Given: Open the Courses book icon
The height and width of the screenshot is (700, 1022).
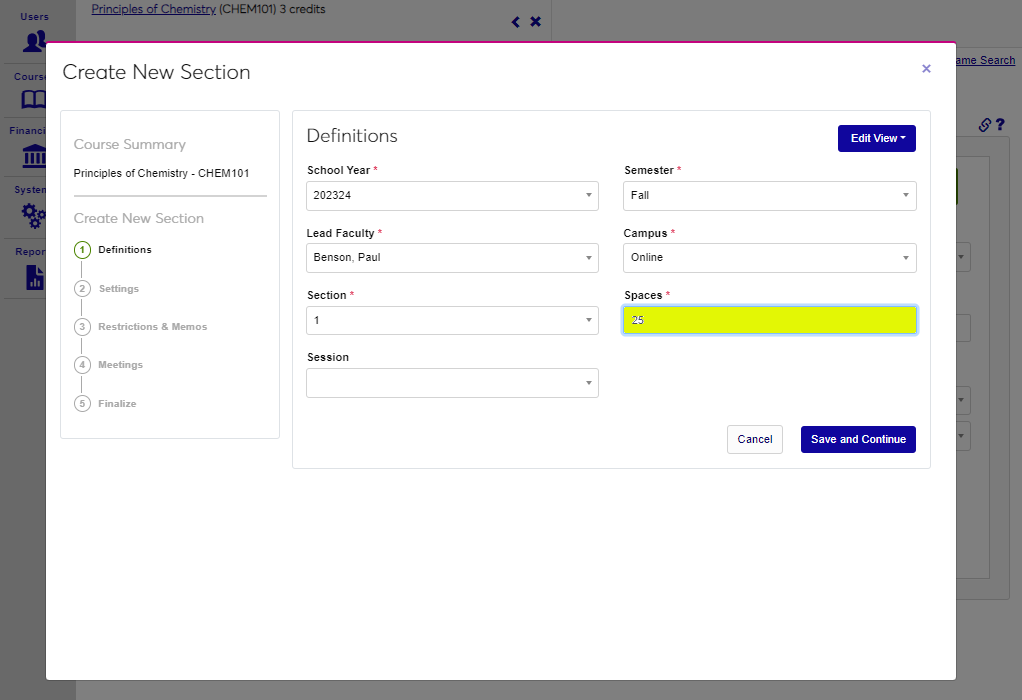Looking at the screenshot, I should (x=34, y=99).
